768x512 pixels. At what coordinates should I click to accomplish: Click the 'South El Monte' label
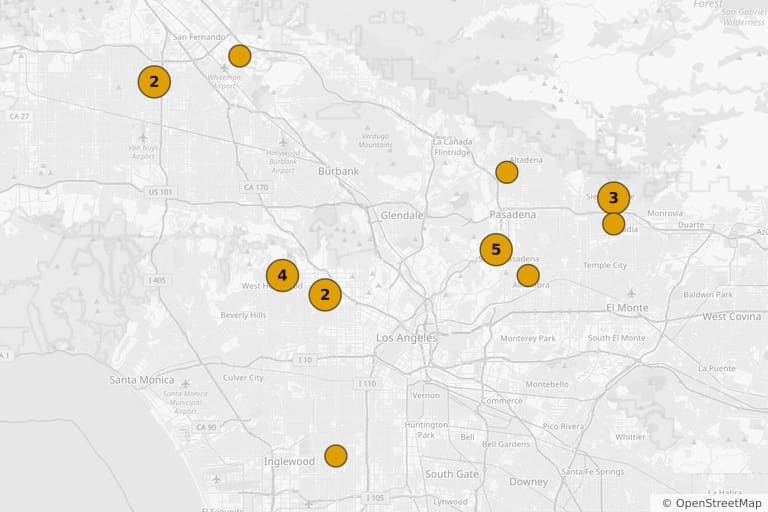[617, 338]
